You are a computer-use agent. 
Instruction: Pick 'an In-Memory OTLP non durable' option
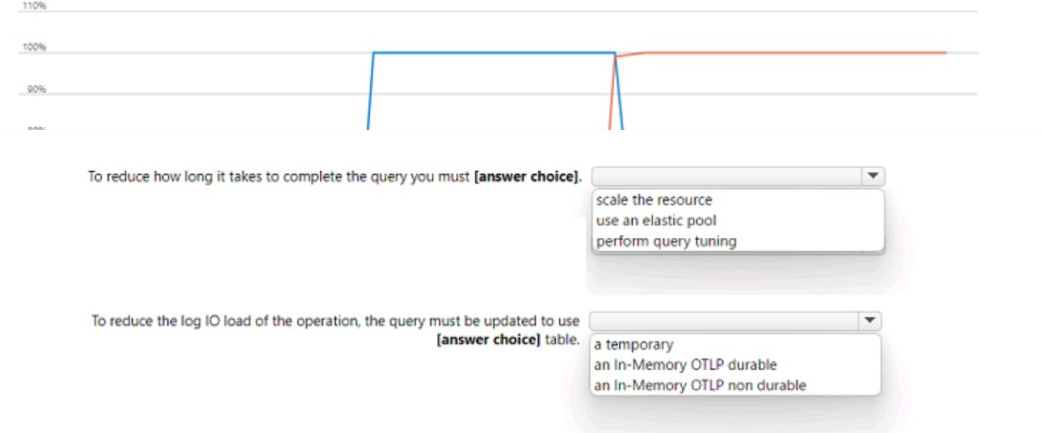point(700,385)
